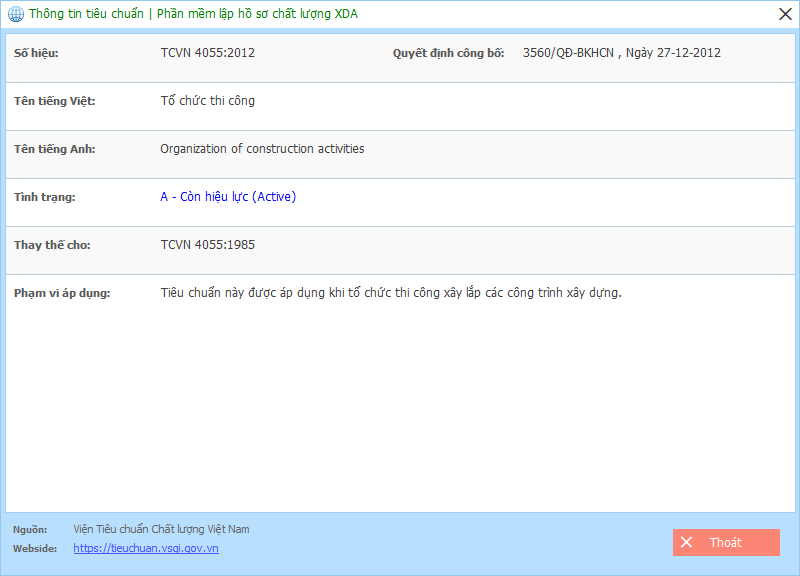Click the globe icon in title bar
This screenshot has height=576, width=800.
tap(16, 14)
